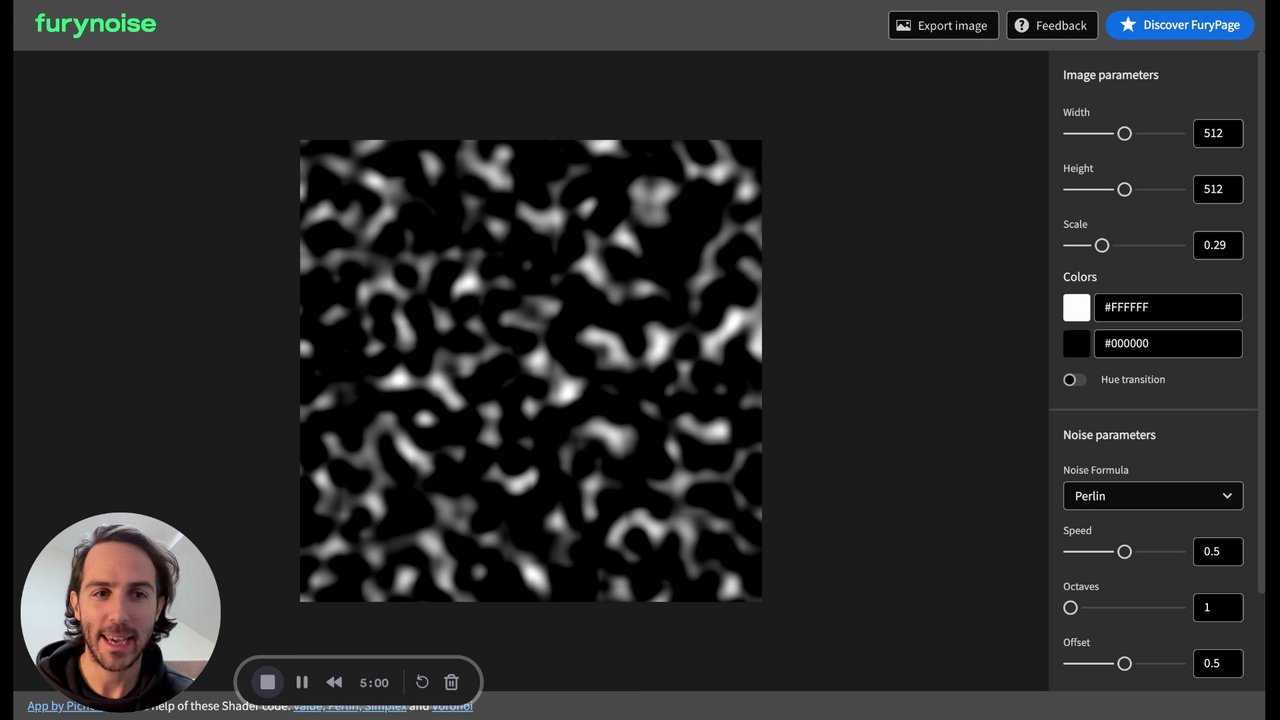Click the webcam video bubble
The width and height of the screenshot is (1280, 720).
(x=121, y=612)
